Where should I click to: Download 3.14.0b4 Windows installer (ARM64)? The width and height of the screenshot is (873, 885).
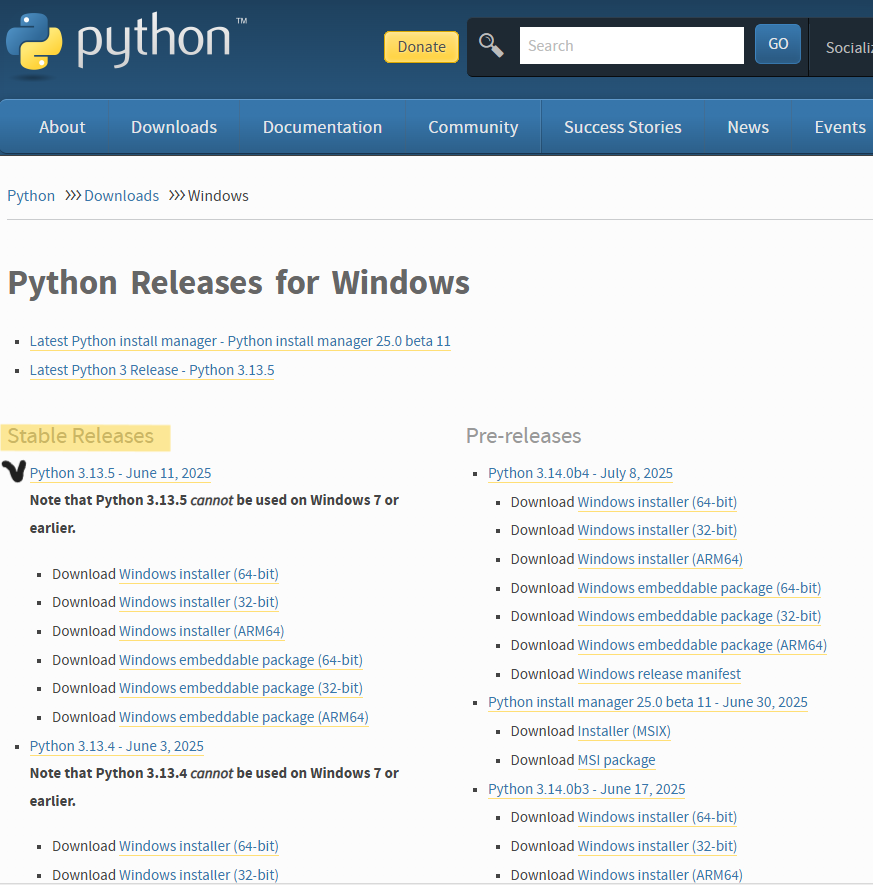pos(660,559)
